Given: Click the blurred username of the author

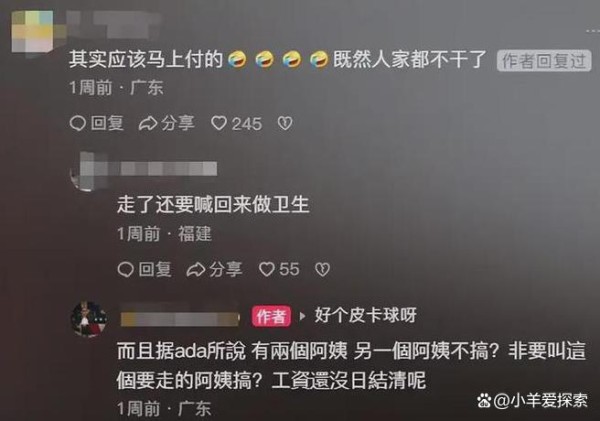Looking at the screenshot, I should [x=180, y=319].
